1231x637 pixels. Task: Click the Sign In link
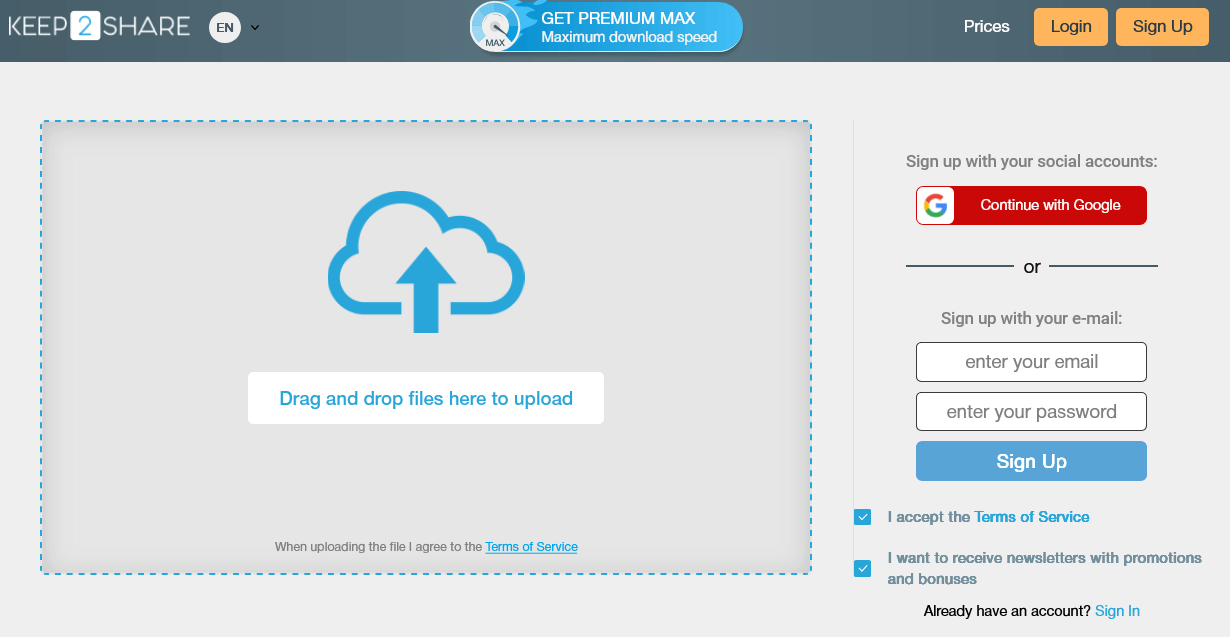(1117, 611)
